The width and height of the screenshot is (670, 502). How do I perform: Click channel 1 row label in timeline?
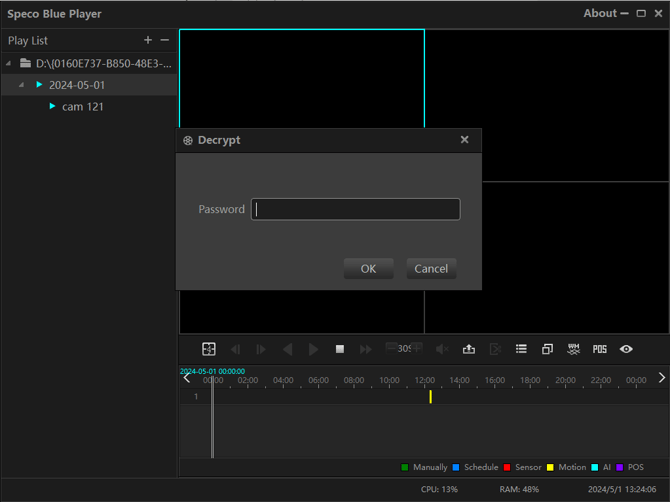(196, 396)
